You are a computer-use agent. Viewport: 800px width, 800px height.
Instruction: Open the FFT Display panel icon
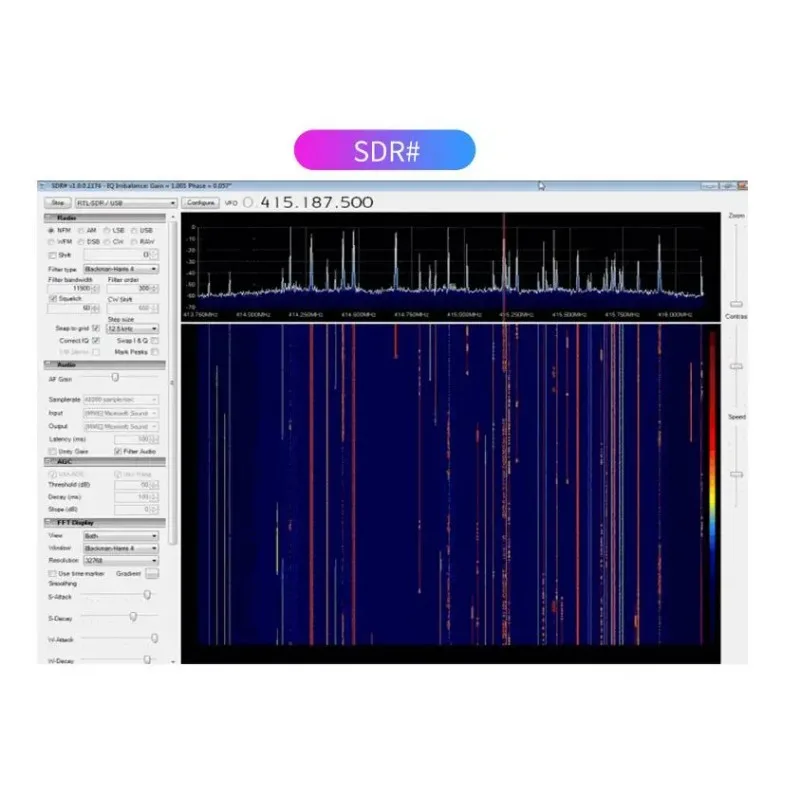[49, 522]
